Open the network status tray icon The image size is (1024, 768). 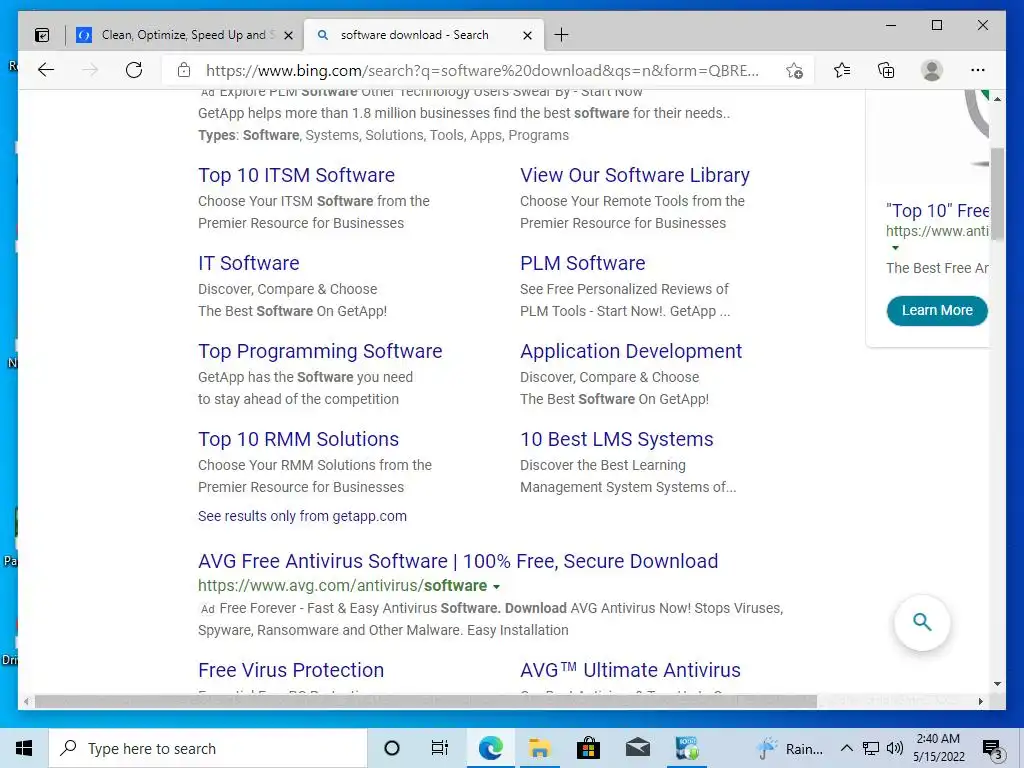click(871, 748)
